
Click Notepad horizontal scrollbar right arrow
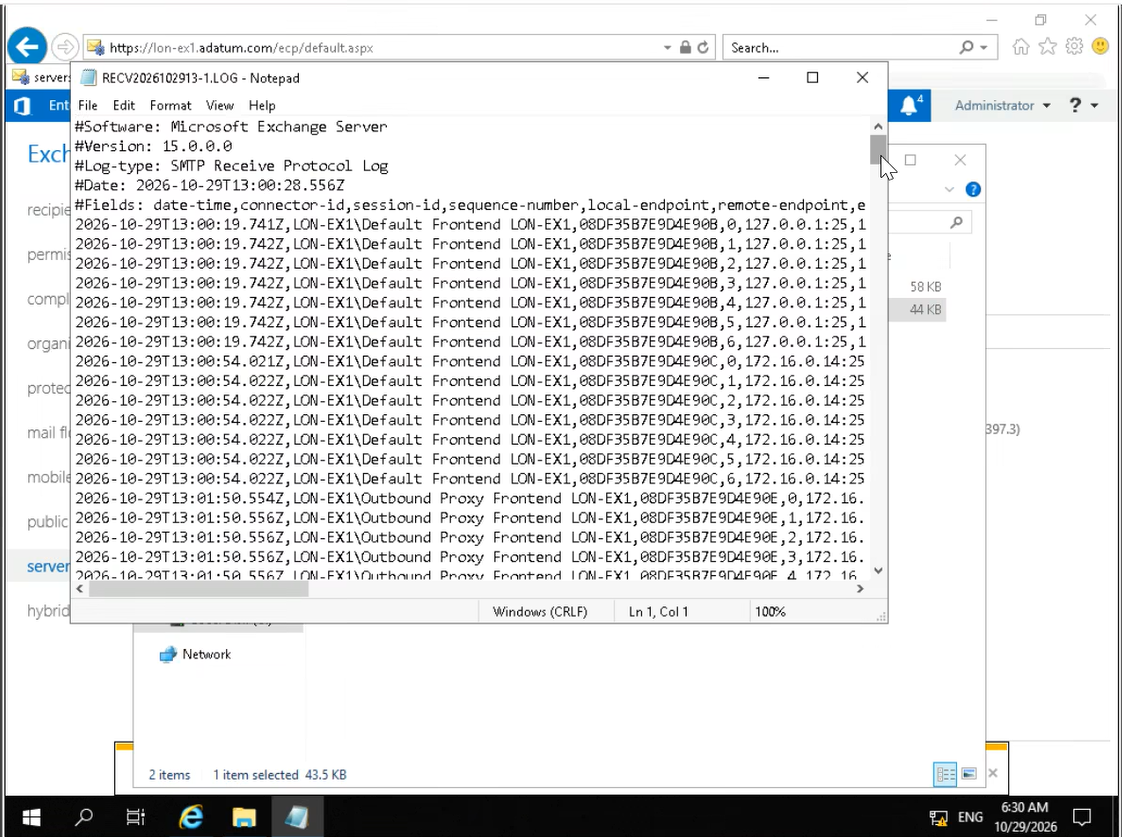[x=860, y=589]
